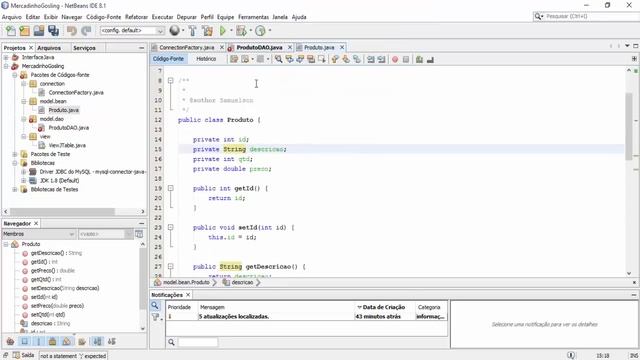The height and width of the screenshot is (360, 640).
Task: Open the Refatorar menu
Action: [136, 17]
